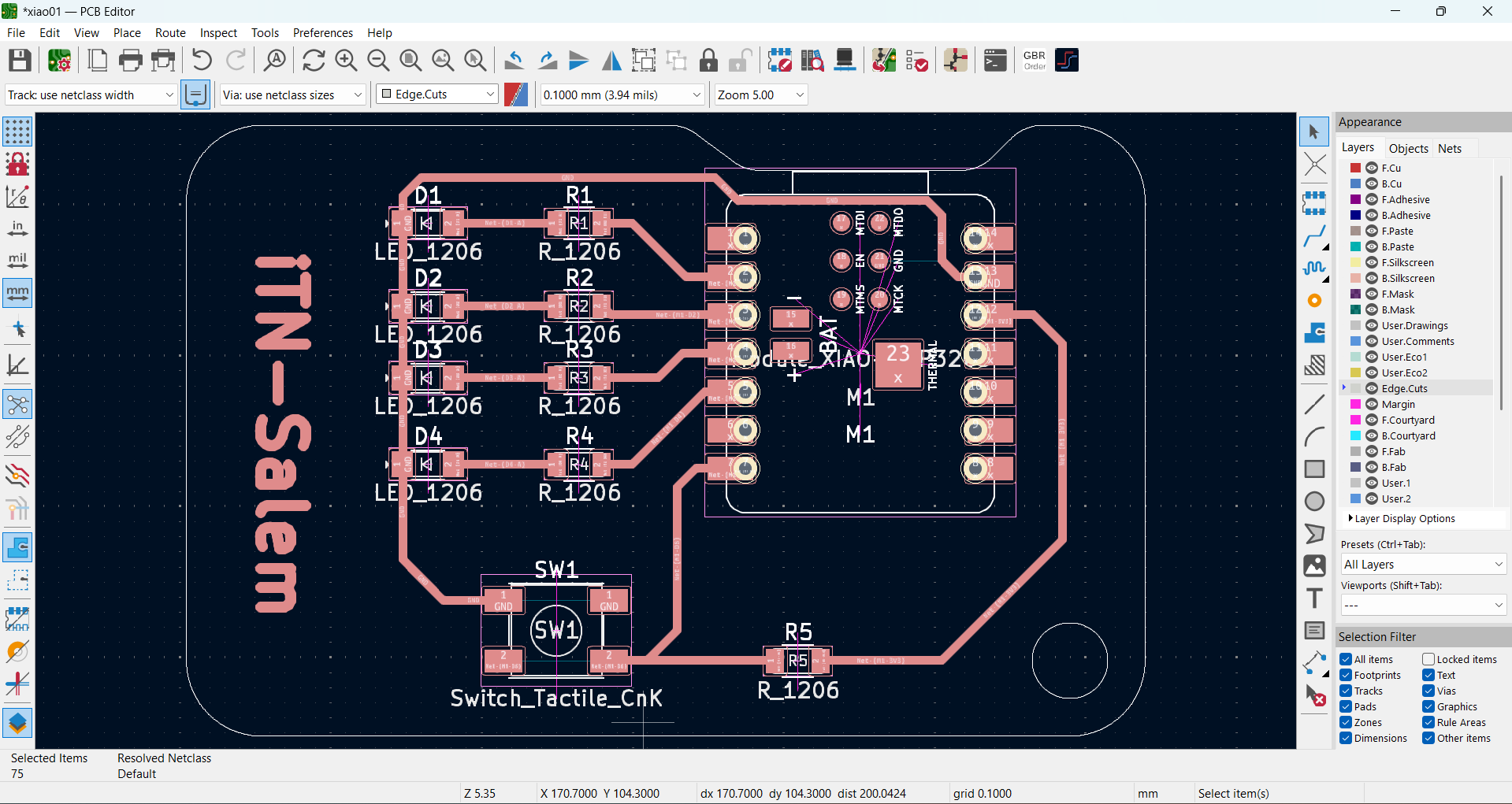The image size is (1512, 804).
Task: Select the B.Mask layer row
Action: (x=1418, y=309)
